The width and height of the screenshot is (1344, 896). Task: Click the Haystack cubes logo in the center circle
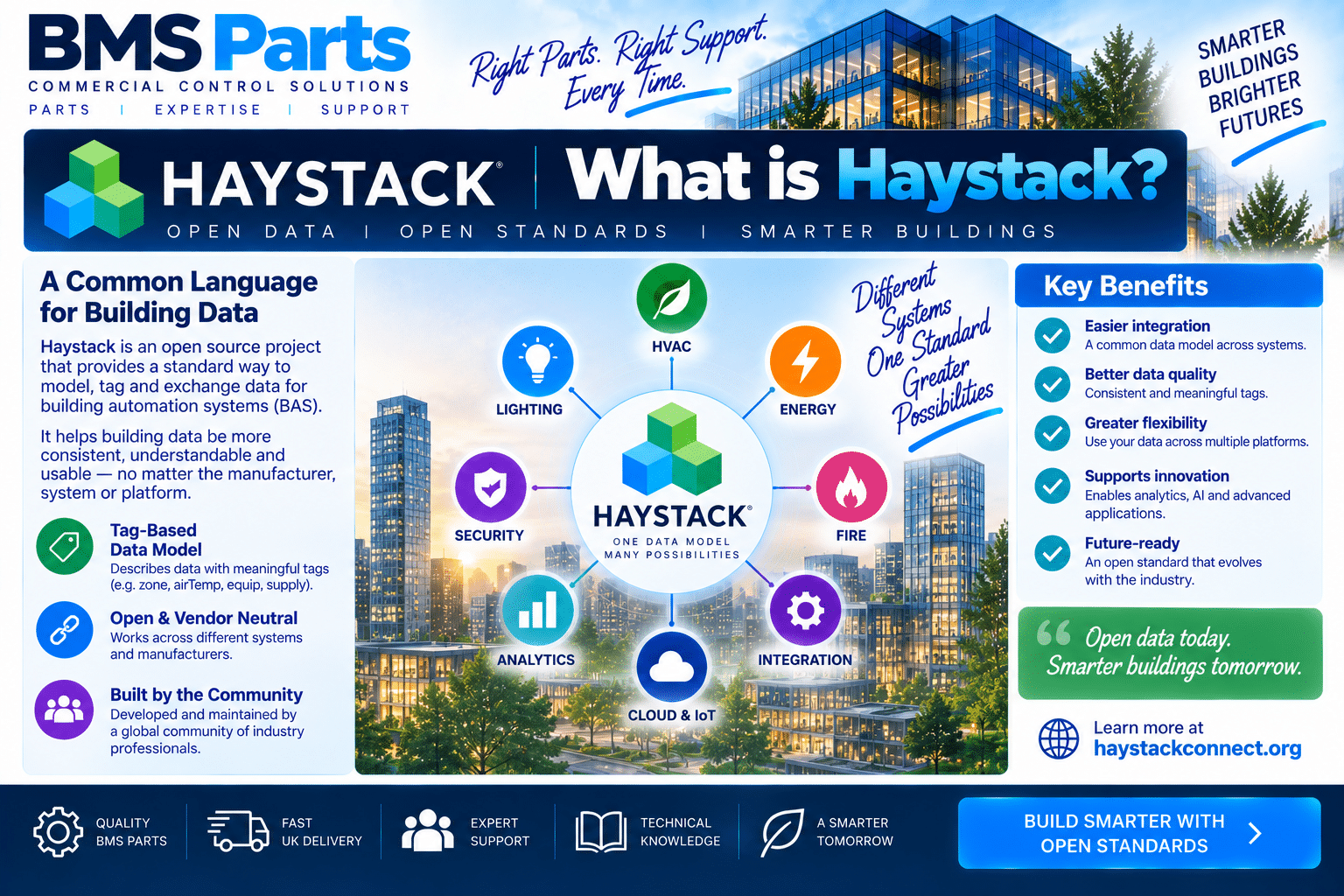671,448
